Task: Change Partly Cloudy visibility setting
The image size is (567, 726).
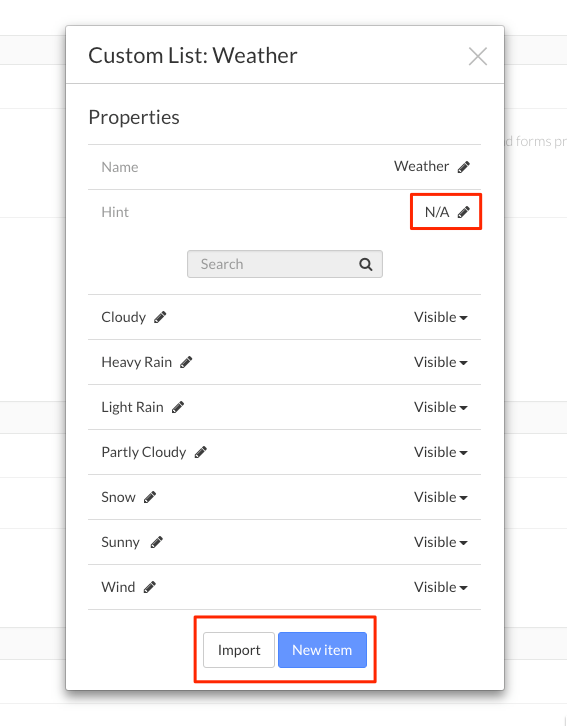Action: pyautogui.click(x=441, y=452)
